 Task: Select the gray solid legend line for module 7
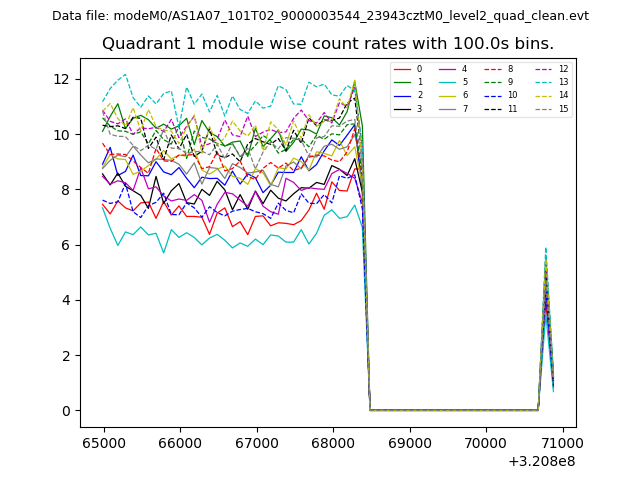pyautogui.click(x=449, y=108)
